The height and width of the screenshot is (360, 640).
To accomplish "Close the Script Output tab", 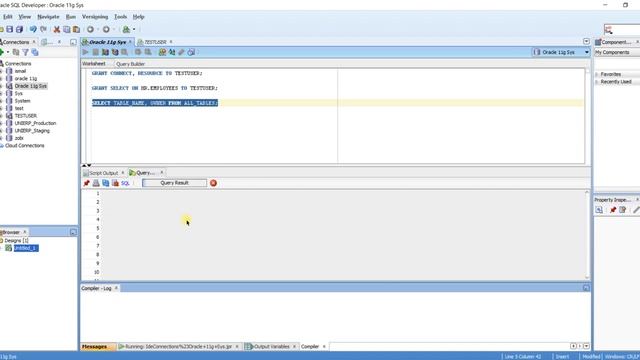I will pyautogui.click(x=122, y=173).
